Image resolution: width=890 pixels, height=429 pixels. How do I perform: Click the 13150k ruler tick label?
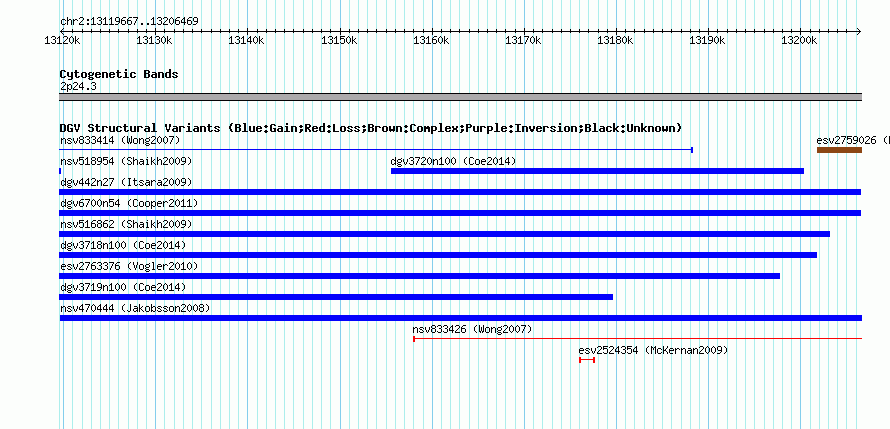[339, 40]
